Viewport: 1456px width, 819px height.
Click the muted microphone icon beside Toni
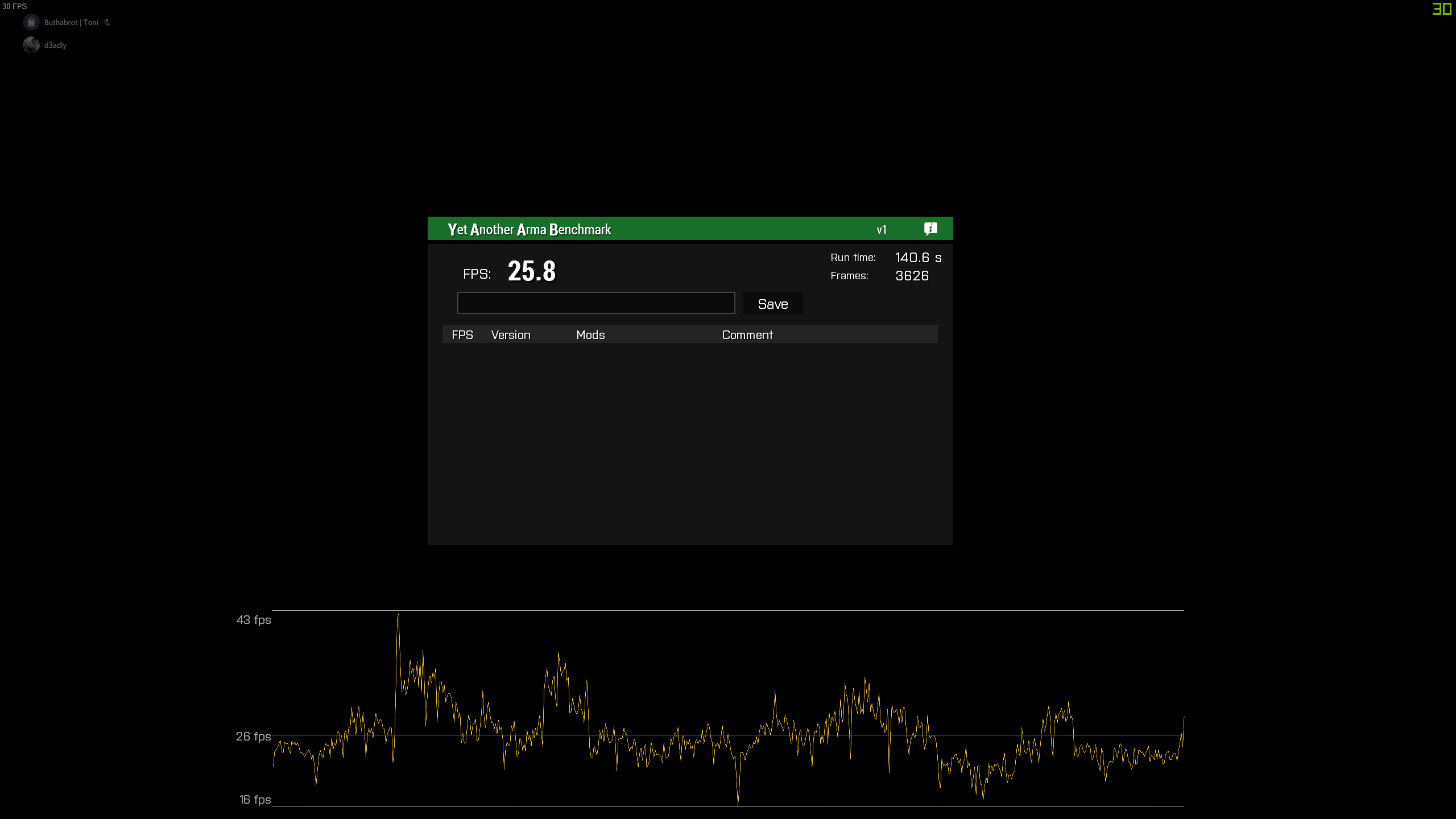tap(107, 23)
